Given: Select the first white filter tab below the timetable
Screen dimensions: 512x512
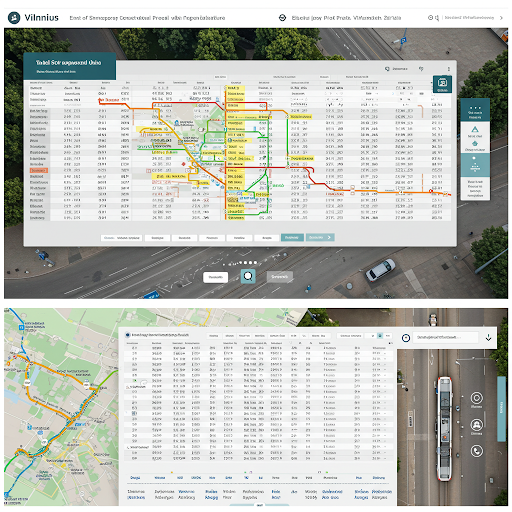Looking at the screenshot, I should (x=122, y=238).
